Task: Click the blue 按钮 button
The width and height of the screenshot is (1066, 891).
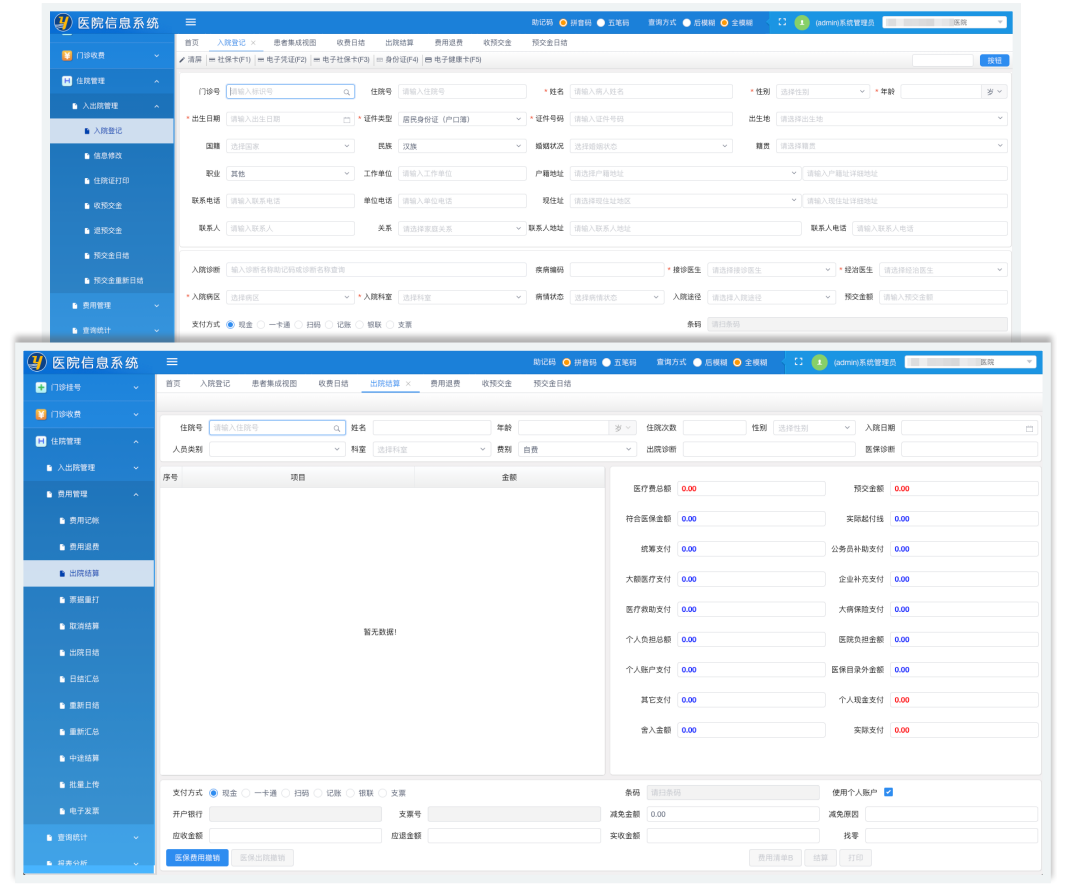Action: pyautogui.click(x=993, y=60)
